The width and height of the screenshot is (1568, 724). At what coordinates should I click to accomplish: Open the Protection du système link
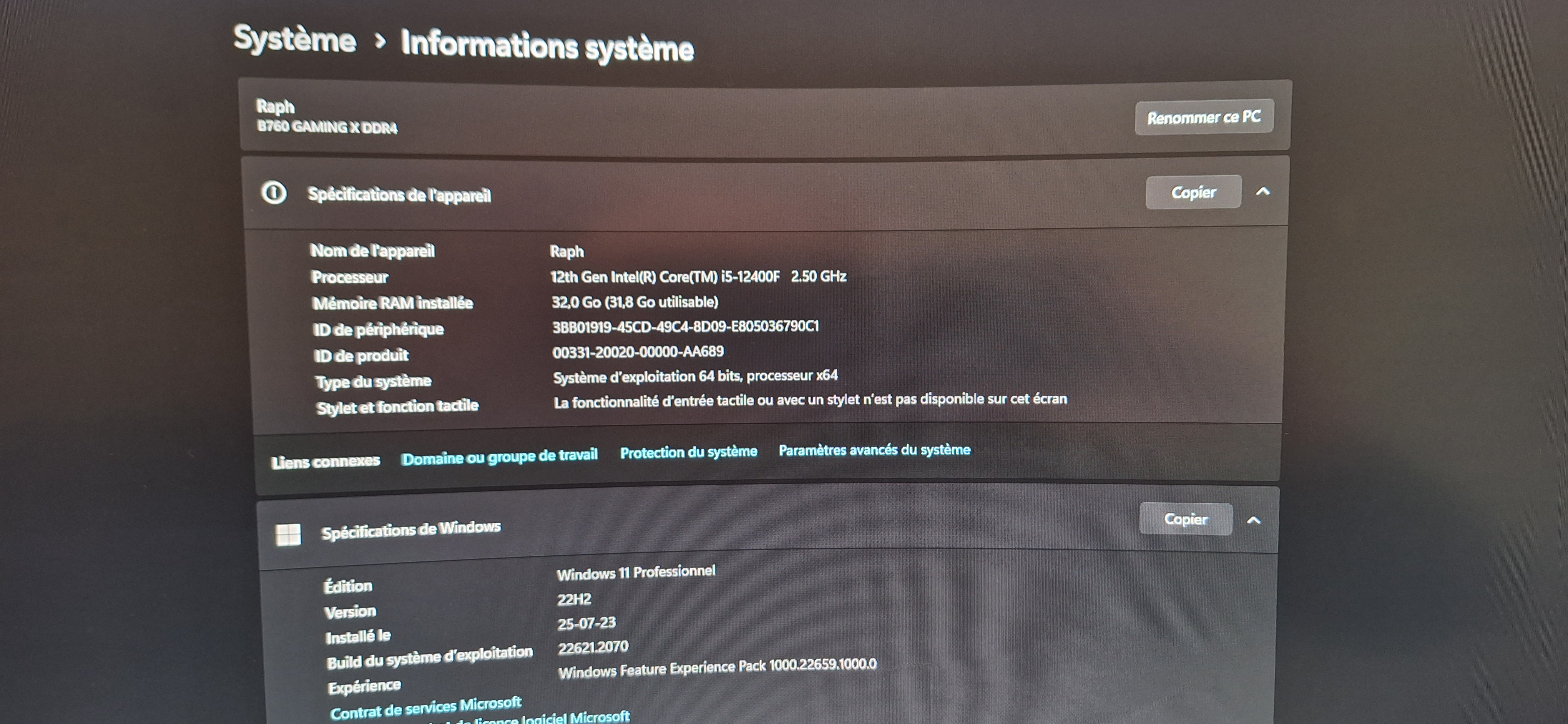(x=688, y=452)
